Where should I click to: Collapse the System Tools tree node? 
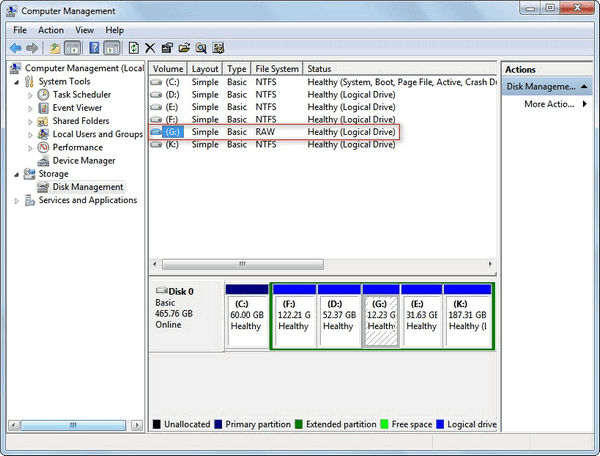16,82
